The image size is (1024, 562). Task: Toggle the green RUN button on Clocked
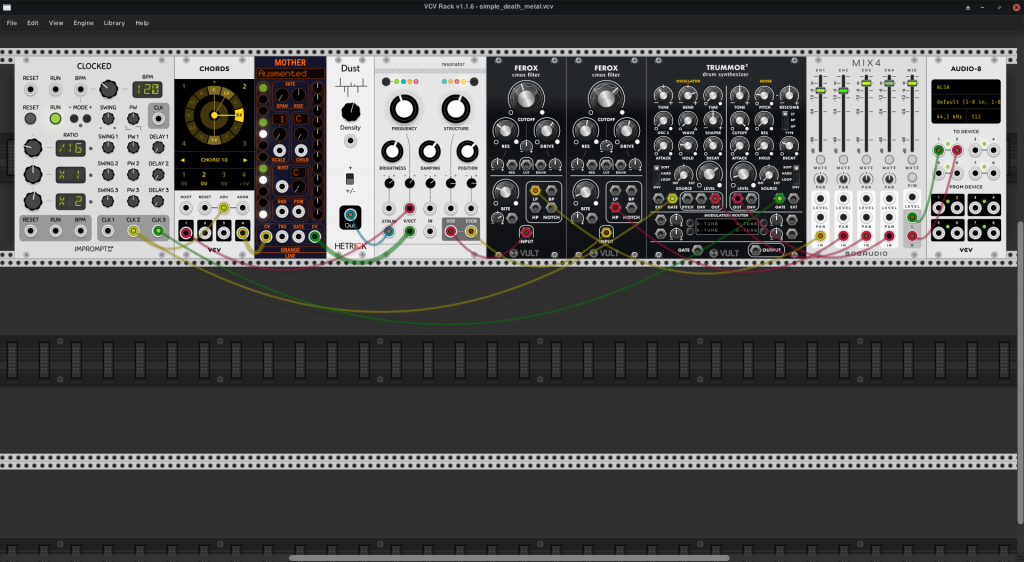[x=56, y=119]
